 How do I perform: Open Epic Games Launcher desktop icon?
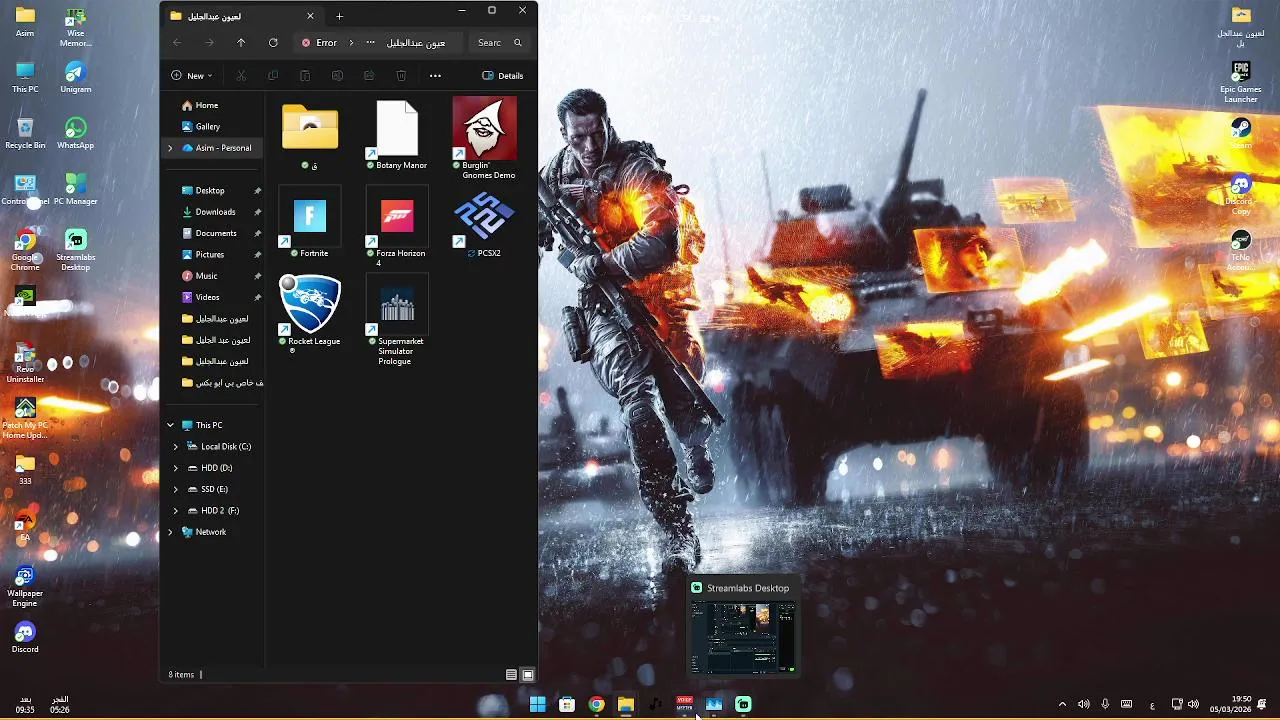(1241, 82)
